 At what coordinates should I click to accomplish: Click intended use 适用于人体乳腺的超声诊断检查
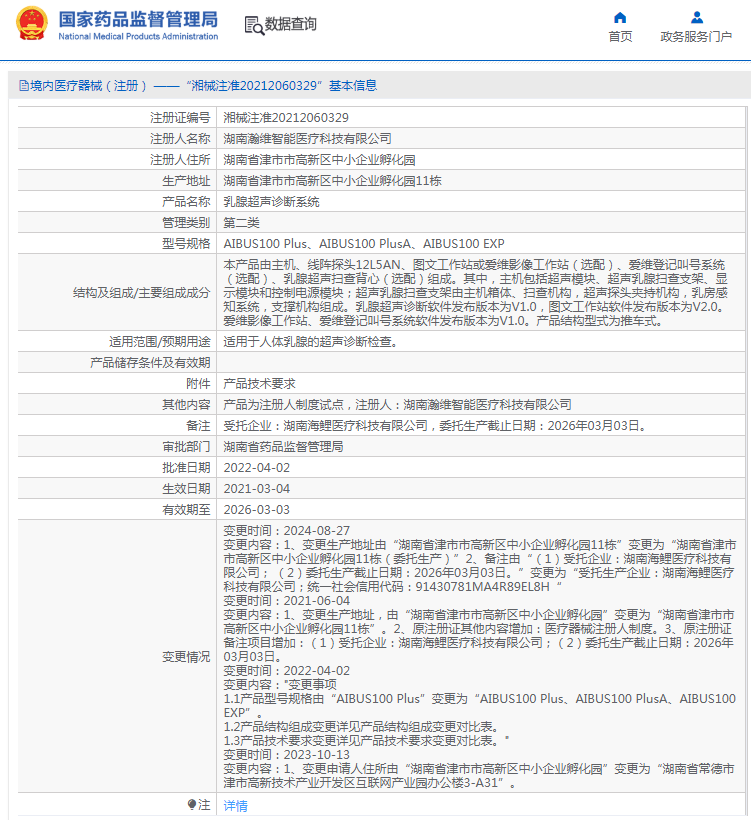point(311,341)
